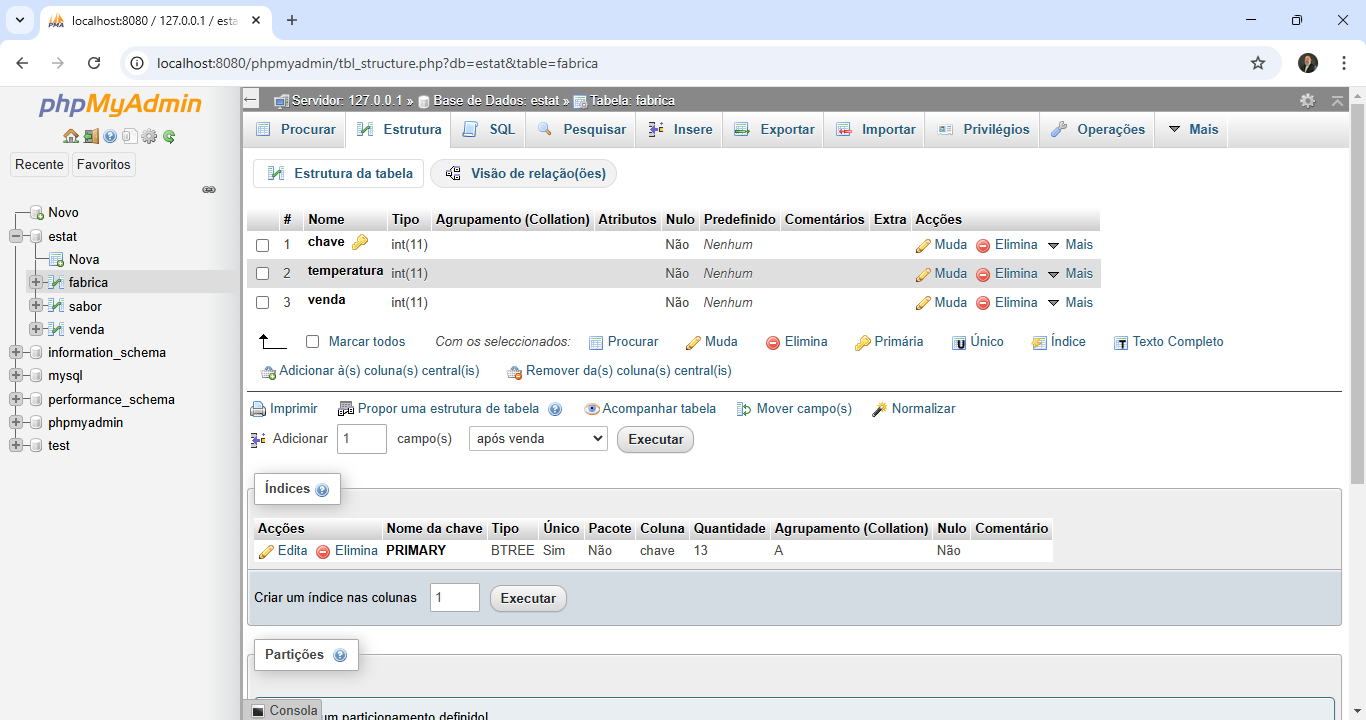1366x720 pixels.
Task: Enable the Marcar todos checkbox
Action: click(x=312, y=342)
